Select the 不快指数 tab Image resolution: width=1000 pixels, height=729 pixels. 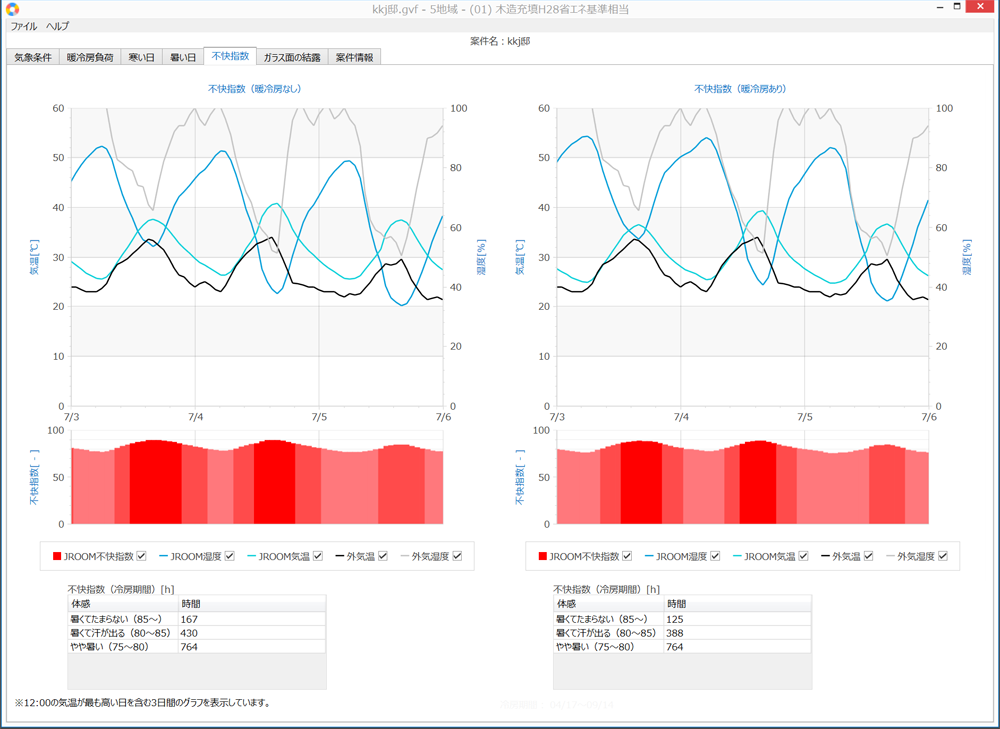click(230, 55)
